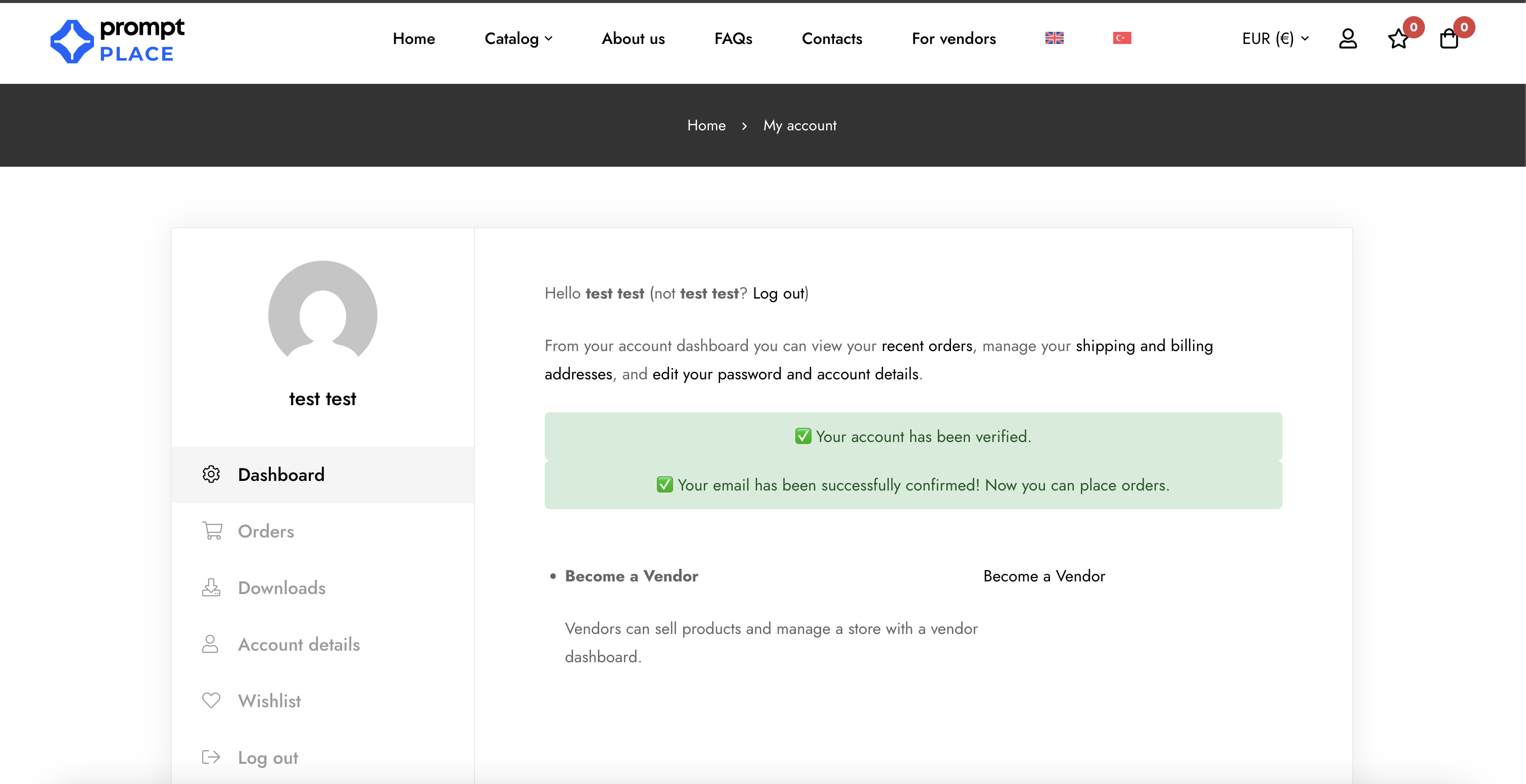Click the Downloads icon in sidebar
Viewport: 1526px width, 784px height.
(211, 587)
